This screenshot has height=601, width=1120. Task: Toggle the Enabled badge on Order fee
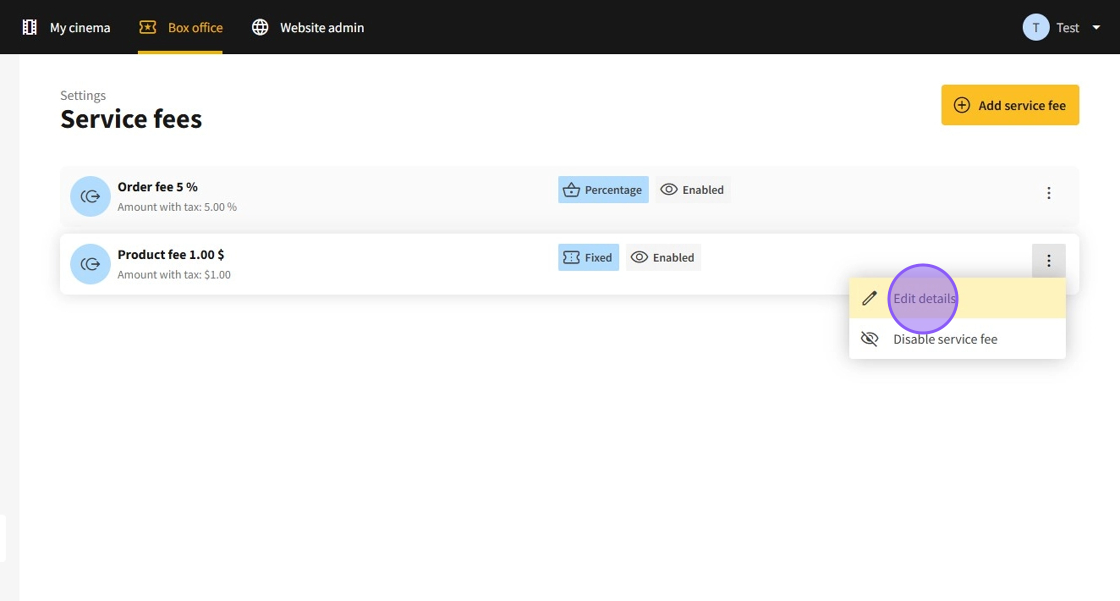click(692, 190)
